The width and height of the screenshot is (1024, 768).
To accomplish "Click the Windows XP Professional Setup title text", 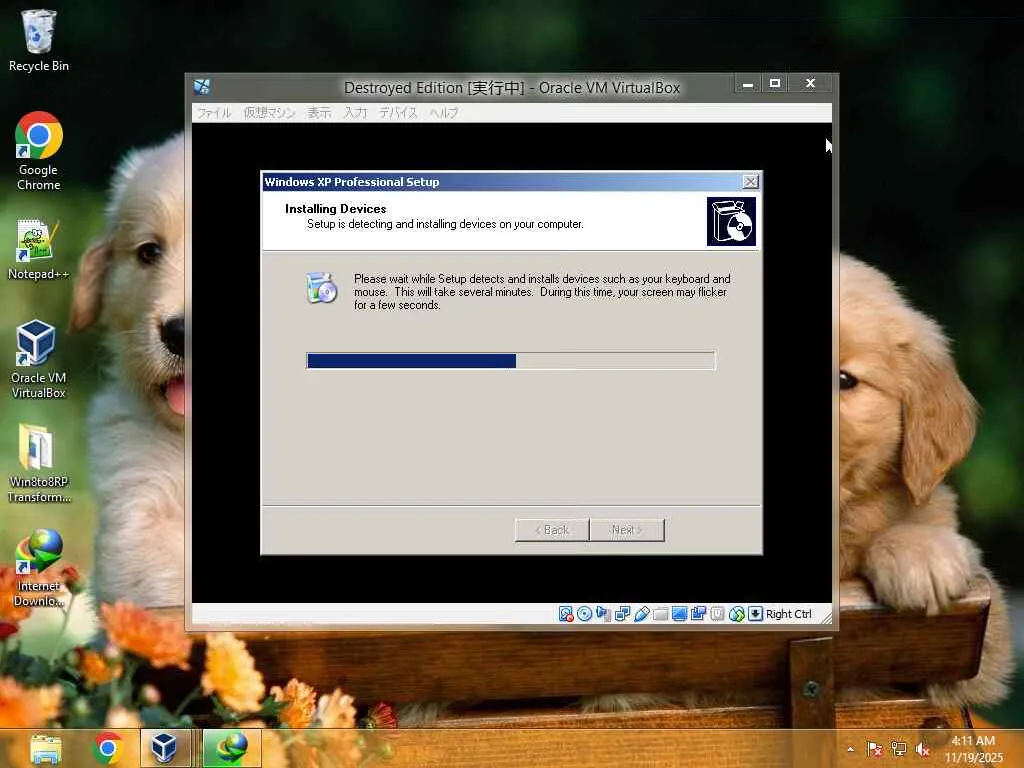I will click(351, 182).
